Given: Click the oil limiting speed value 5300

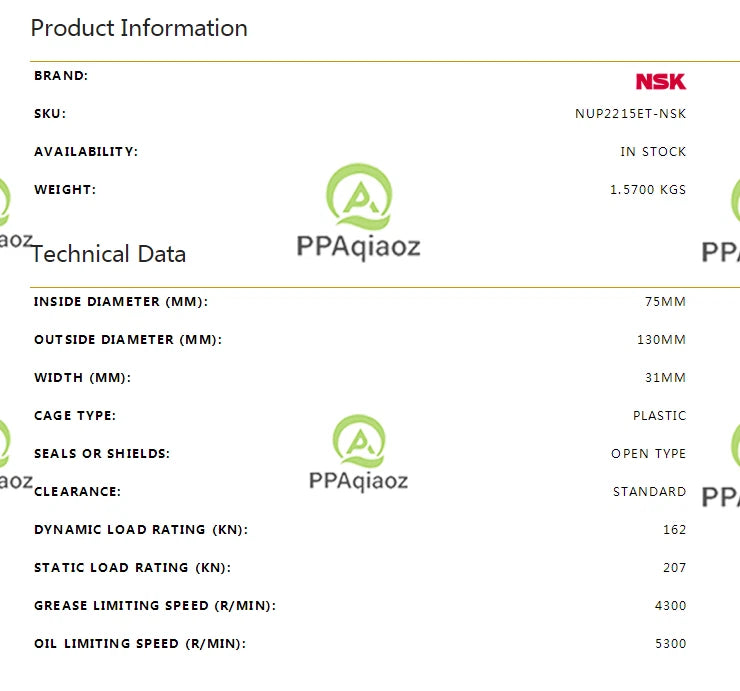Looking at the screenshot, I should coord(670,644).
